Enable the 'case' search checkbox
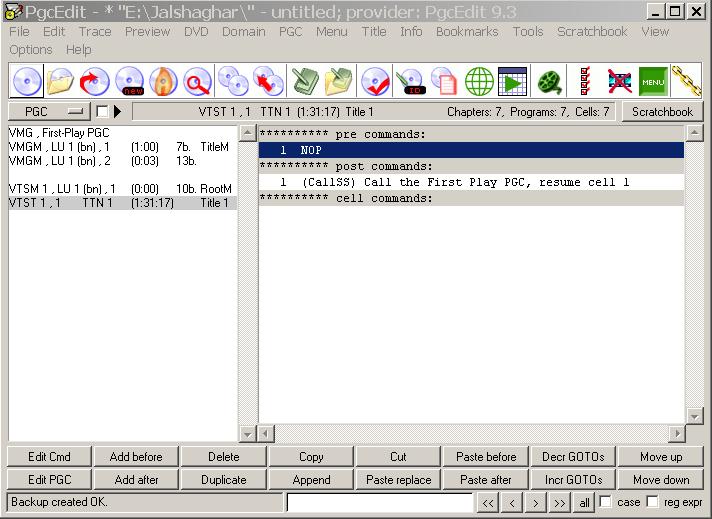 click(x=605, y=502)
